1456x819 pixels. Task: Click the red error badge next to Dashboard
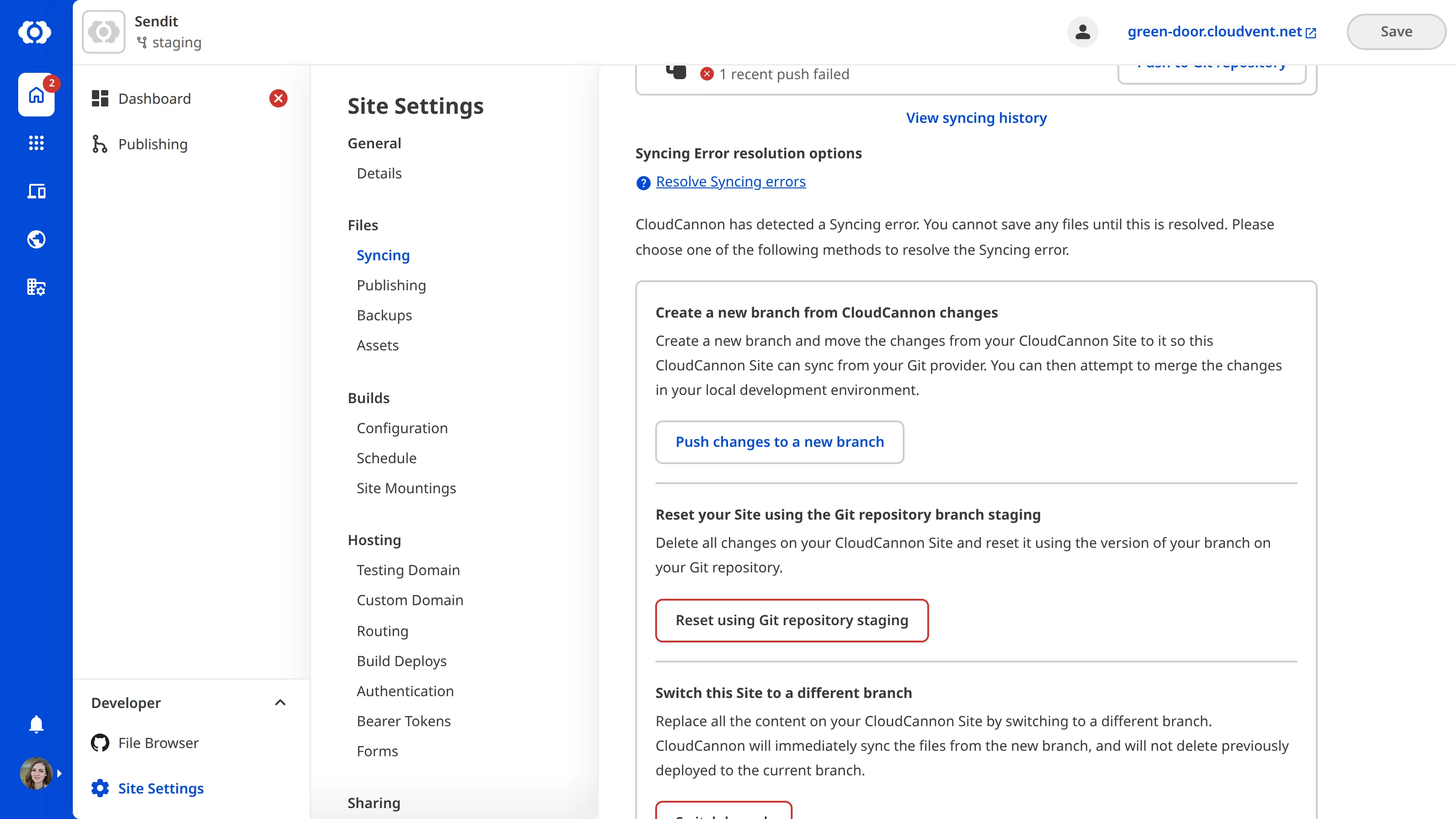pyautogui.click(x=278, y=98)
